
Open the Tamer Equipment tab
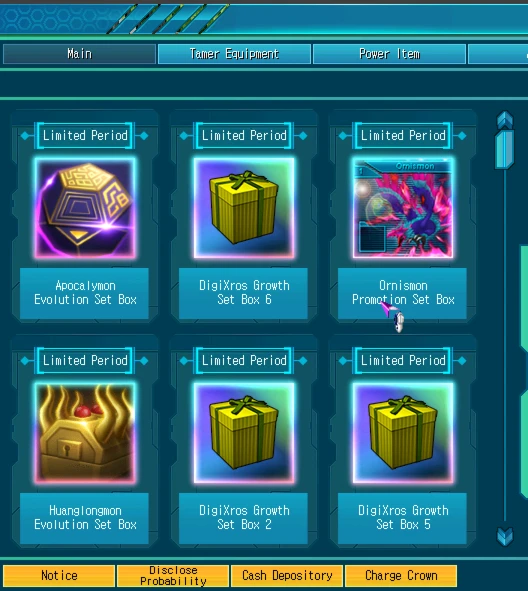coord(234,54)
